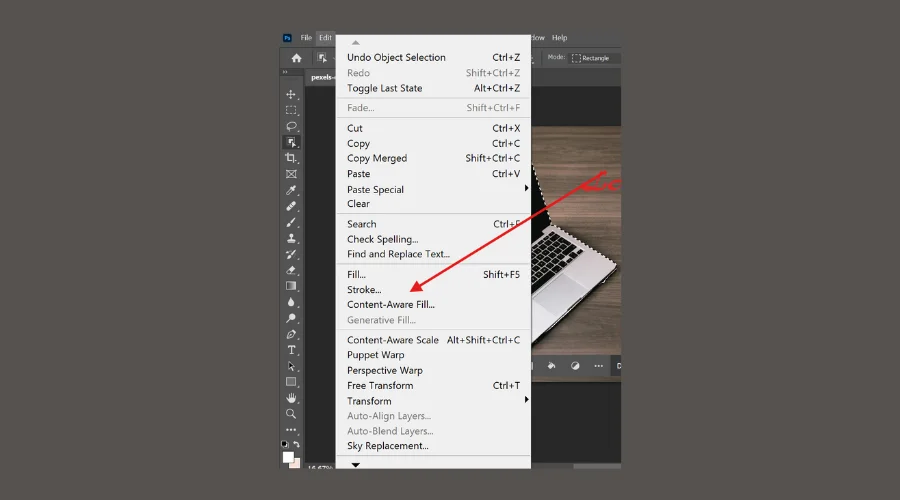The width and height of the screenshot is (900, 500).
Task: Choose Toggle Last State
Action: 433,88
